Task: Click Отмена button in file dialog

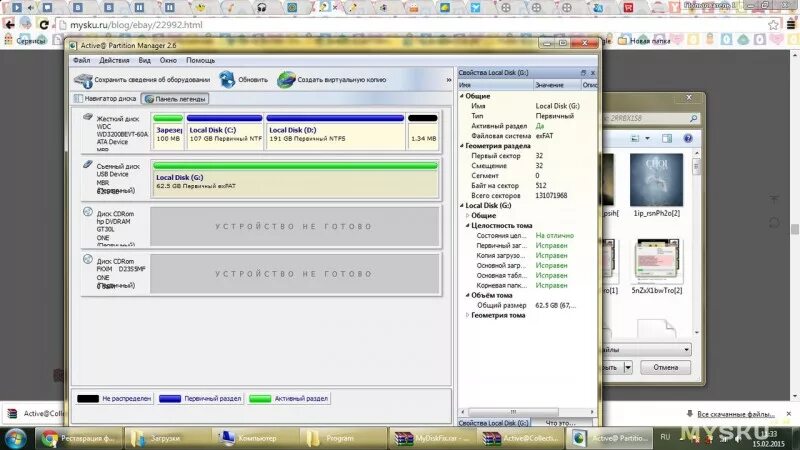Action: tap(665, 367)
